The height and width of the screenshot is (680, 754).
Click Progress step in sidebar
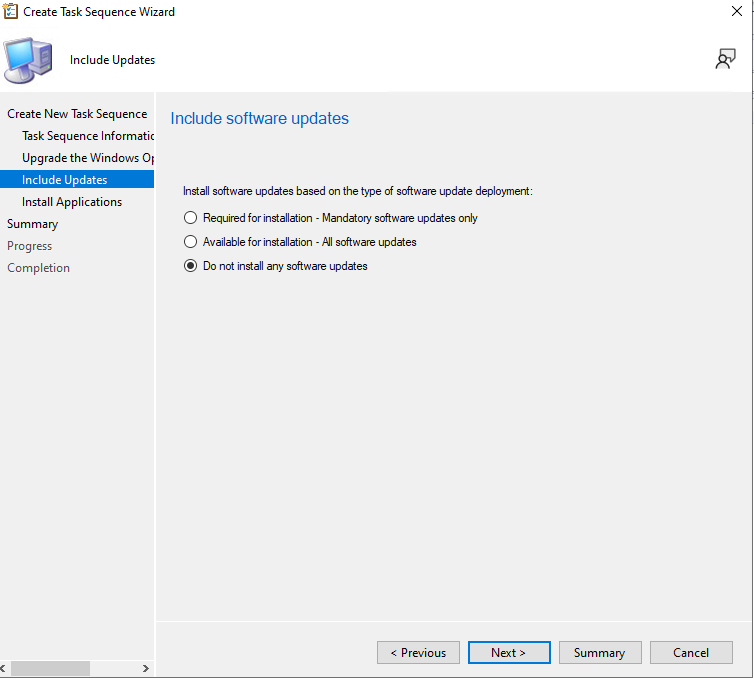[30, 246]
